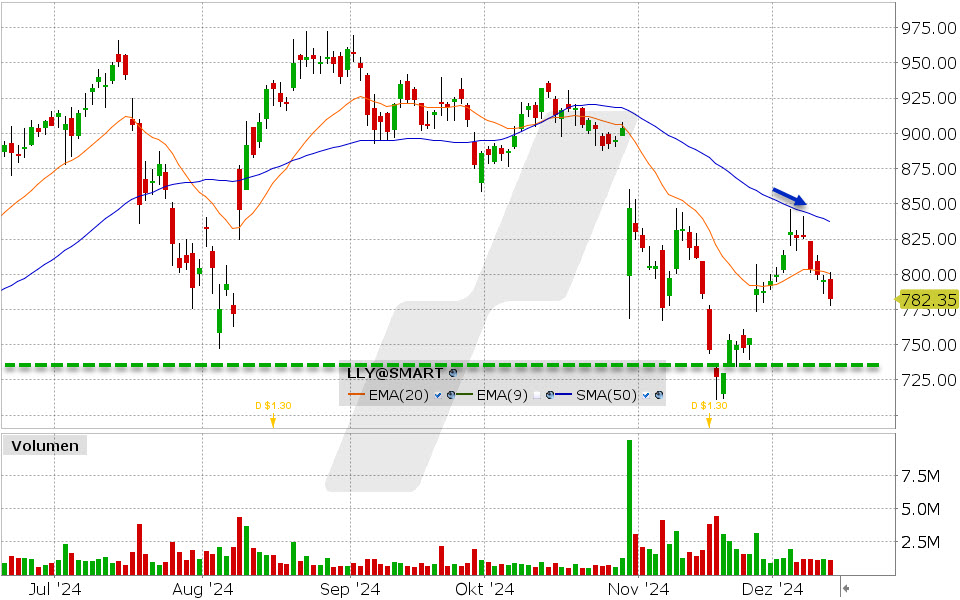Click the 750.00 price axis label
The width and height of the screenshot is (960, 600).
tap(929, 345)
